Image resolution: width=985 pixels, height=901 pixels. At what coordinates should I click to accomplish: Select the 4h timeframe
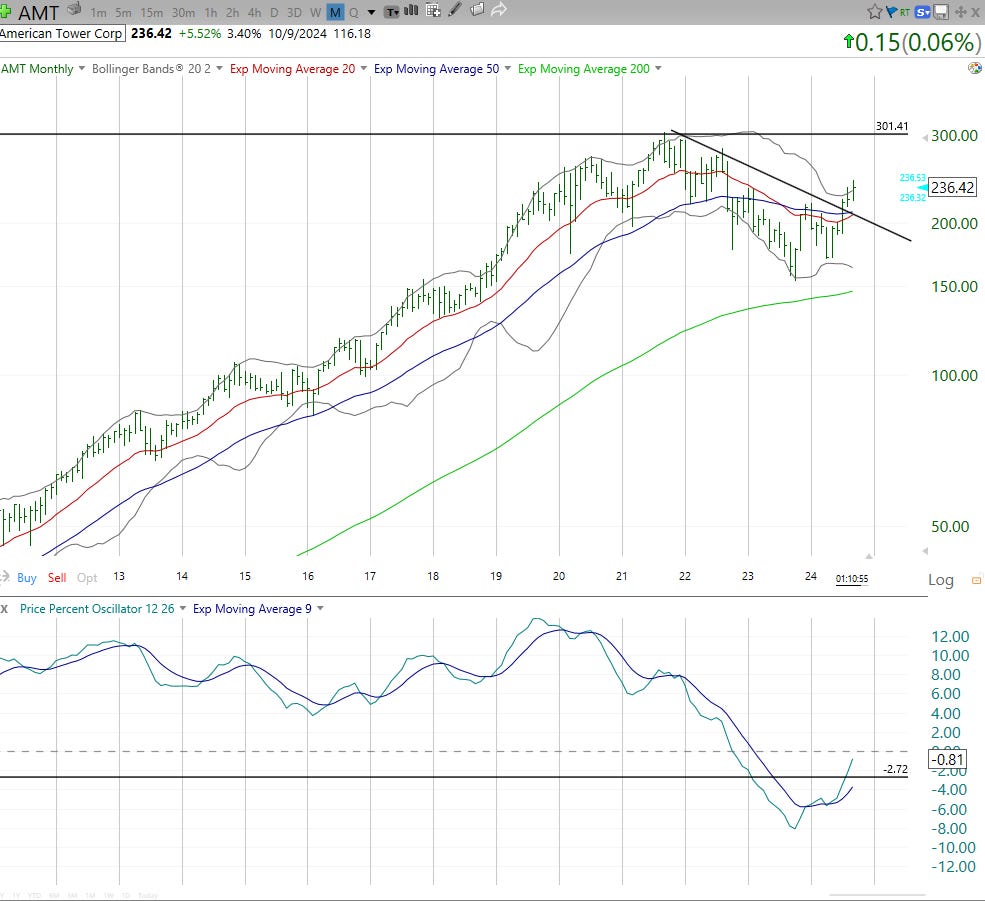254,13
